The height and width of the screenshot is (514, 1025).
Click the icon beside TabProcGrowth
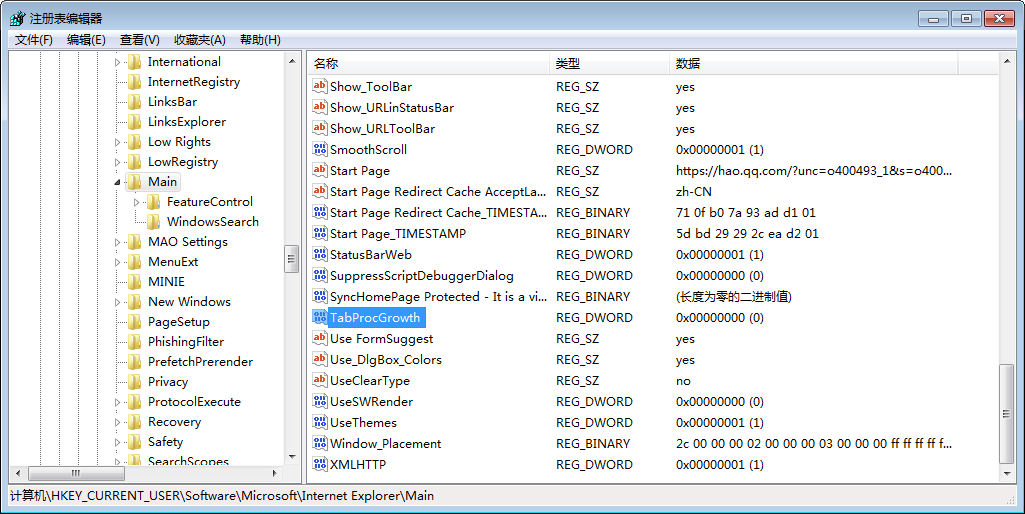(320, 317)
